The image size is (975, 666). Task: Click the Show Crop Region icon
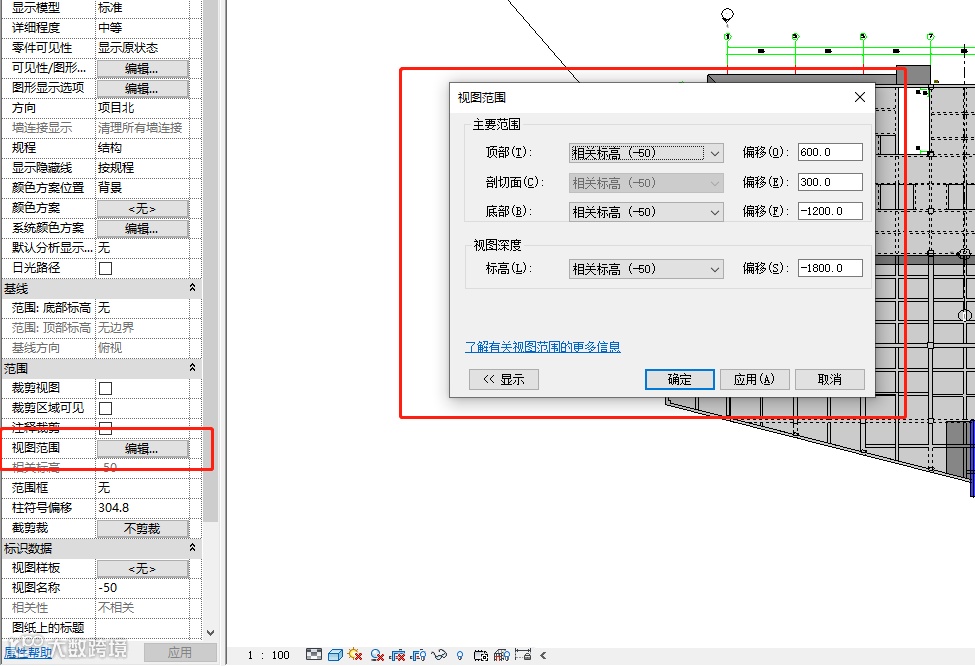pyautogui.click(x=418, y=655)
